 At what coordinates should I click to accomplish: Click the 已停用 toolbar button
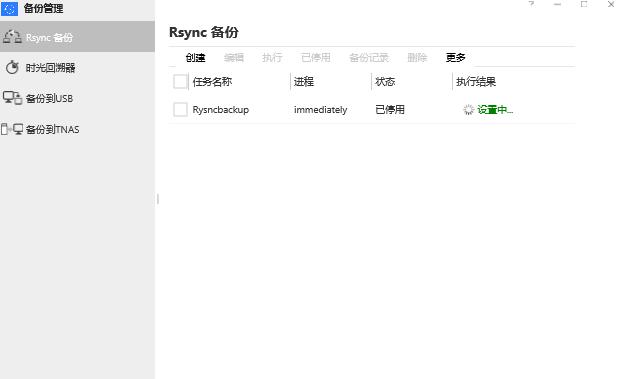point(316,58)
